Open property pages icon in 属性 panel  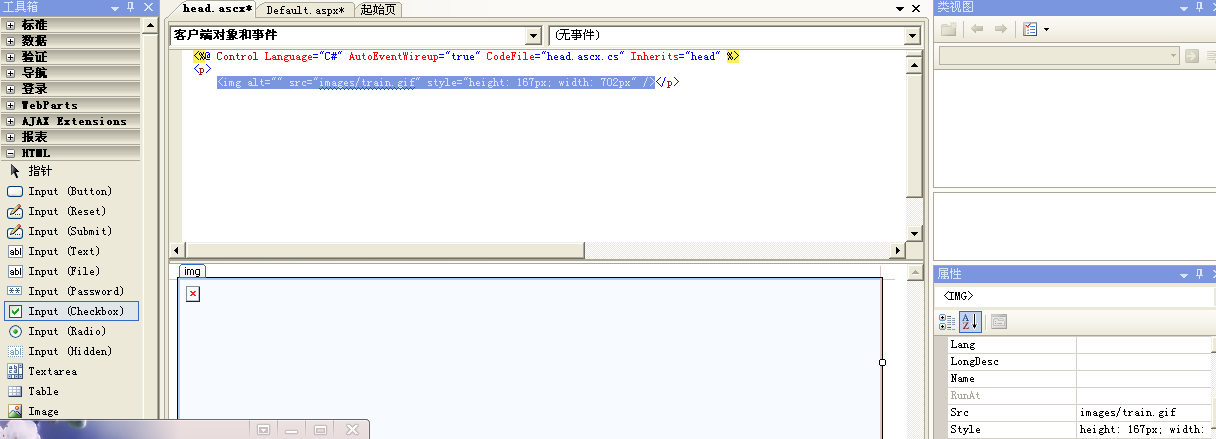pos(998,322)
